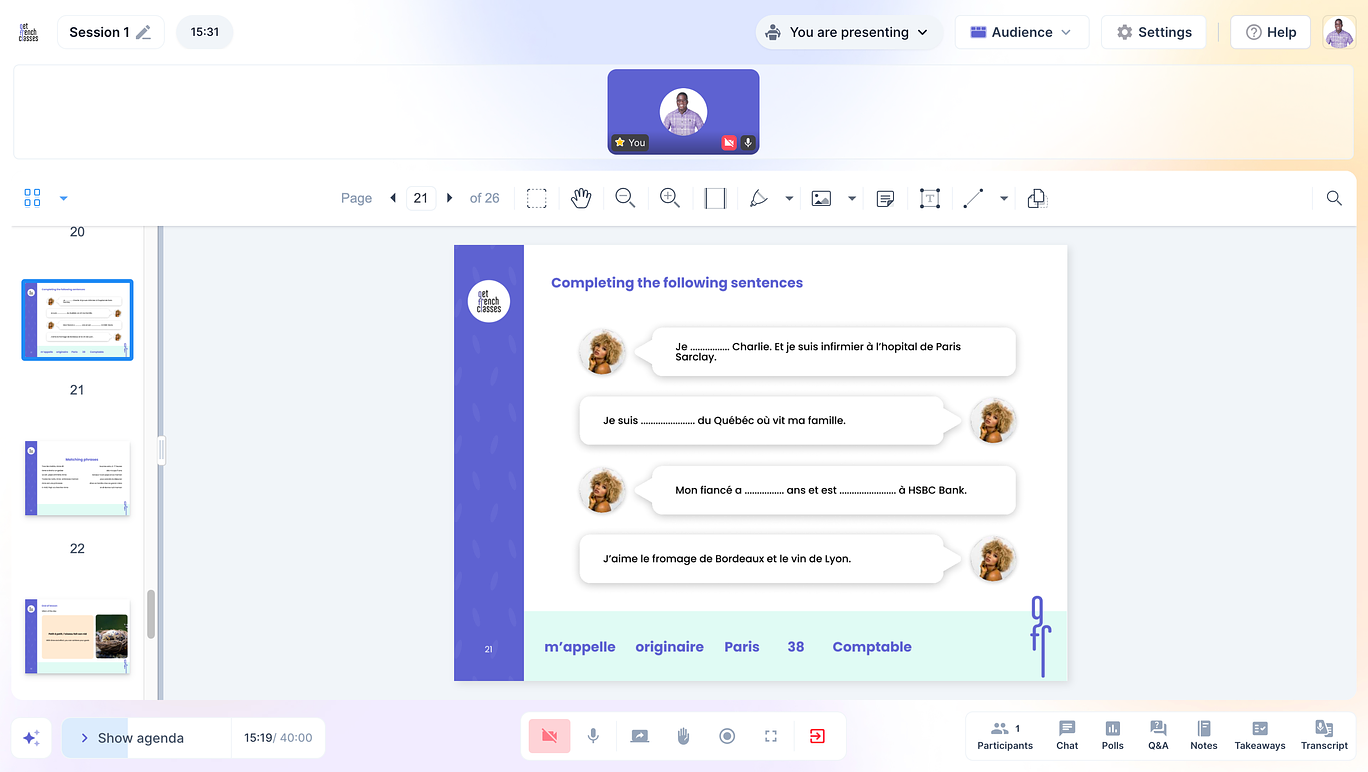Expand the image tool options arrow
1368x772 pixels.
852,198
